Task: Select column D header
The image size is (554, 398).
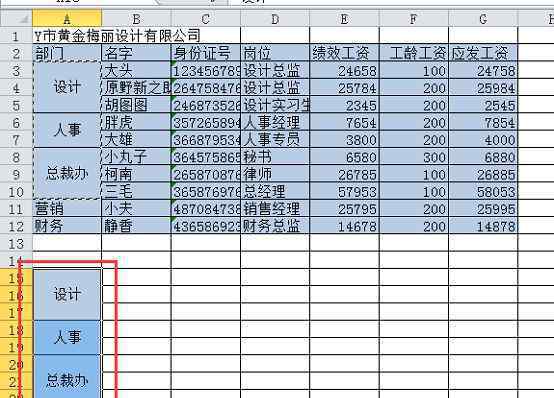Action: [275, 18]
